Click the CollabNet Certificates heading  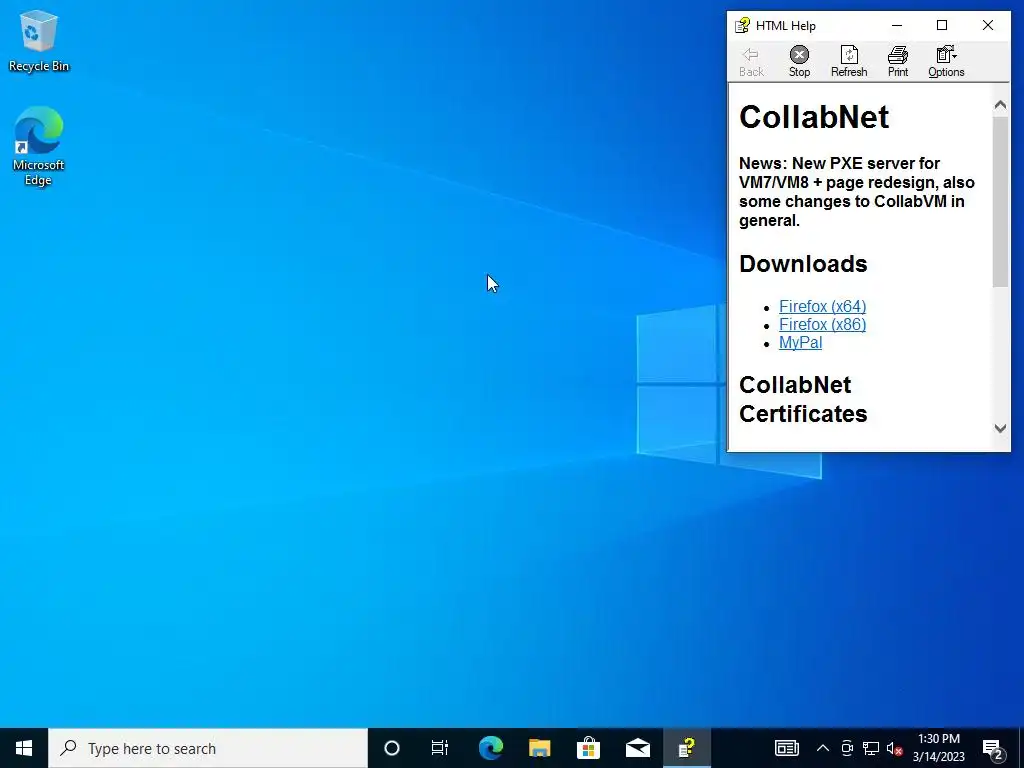coord(803,399)
